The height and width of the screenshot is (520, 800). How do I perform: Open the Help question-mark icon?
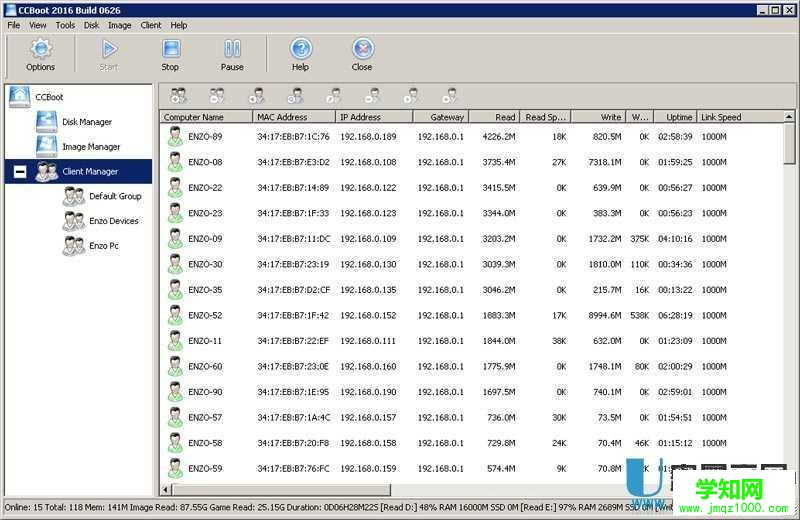click(x=301, y=49)
